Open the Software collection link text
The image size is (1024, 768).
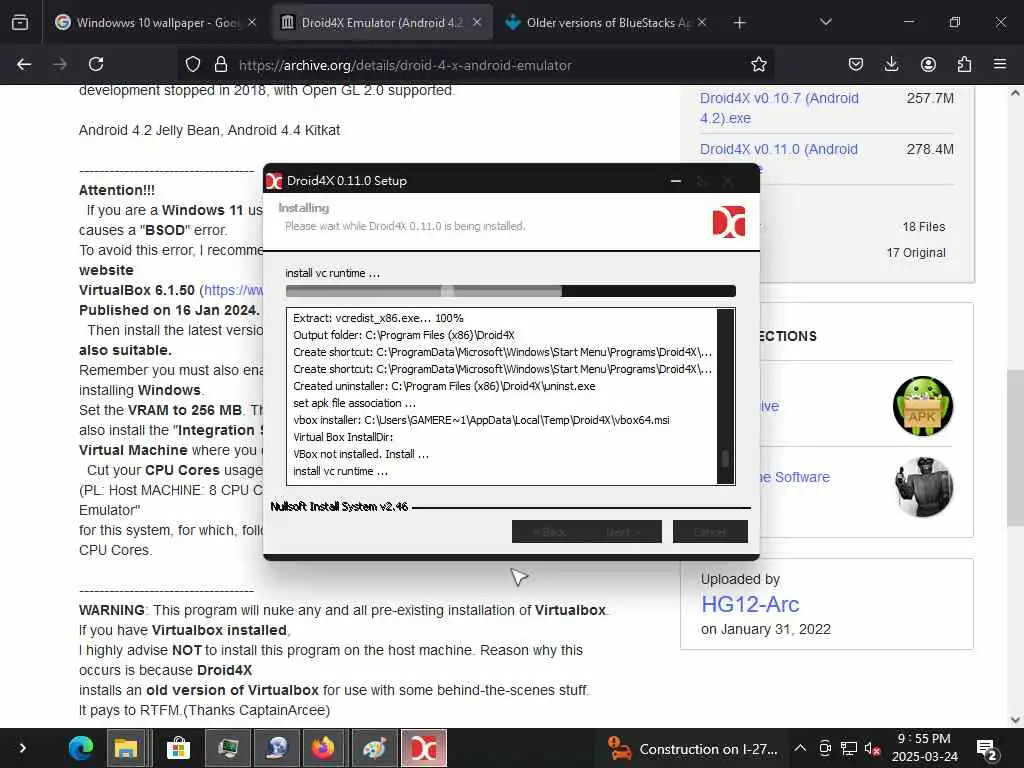[x=794, y=477]
